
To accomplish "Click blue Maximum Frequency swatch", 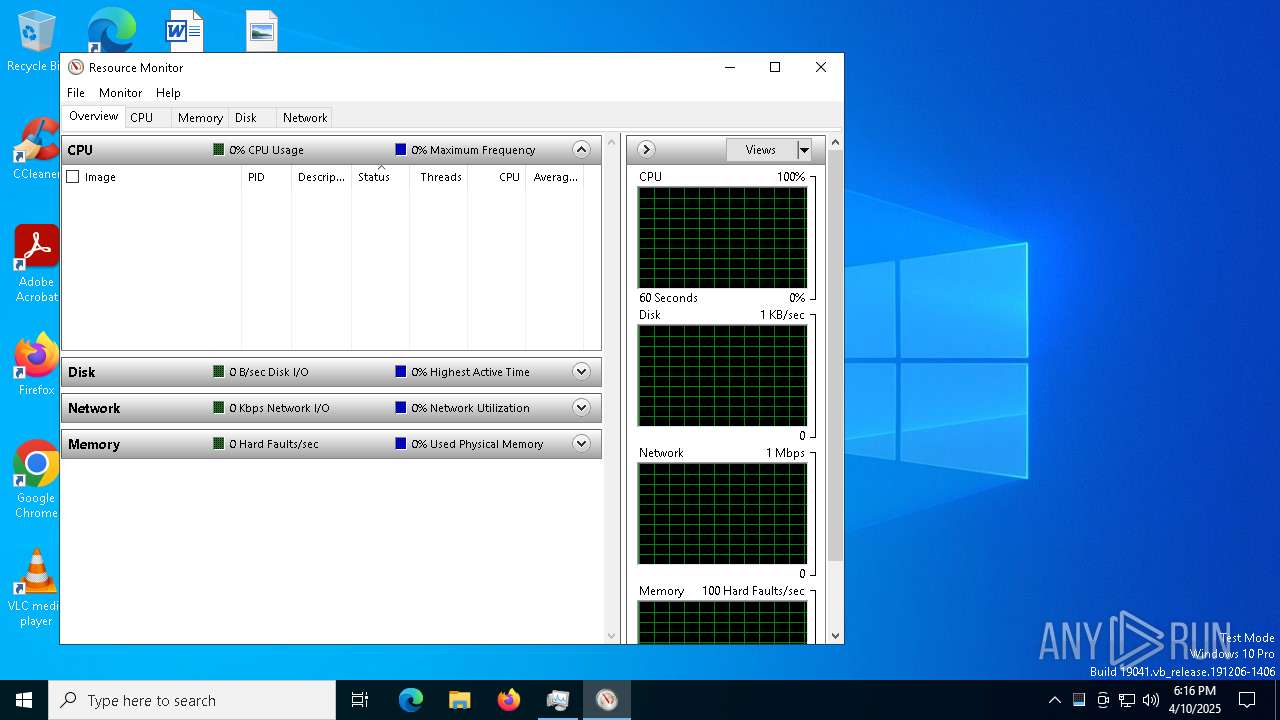I will [x=401, y=150].
